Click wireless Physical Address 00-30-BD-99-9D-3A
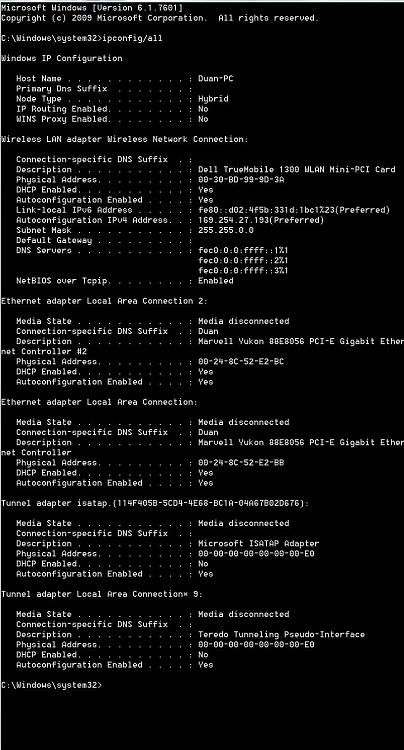This screenshot has width=404, height=750. coord(241,180)
